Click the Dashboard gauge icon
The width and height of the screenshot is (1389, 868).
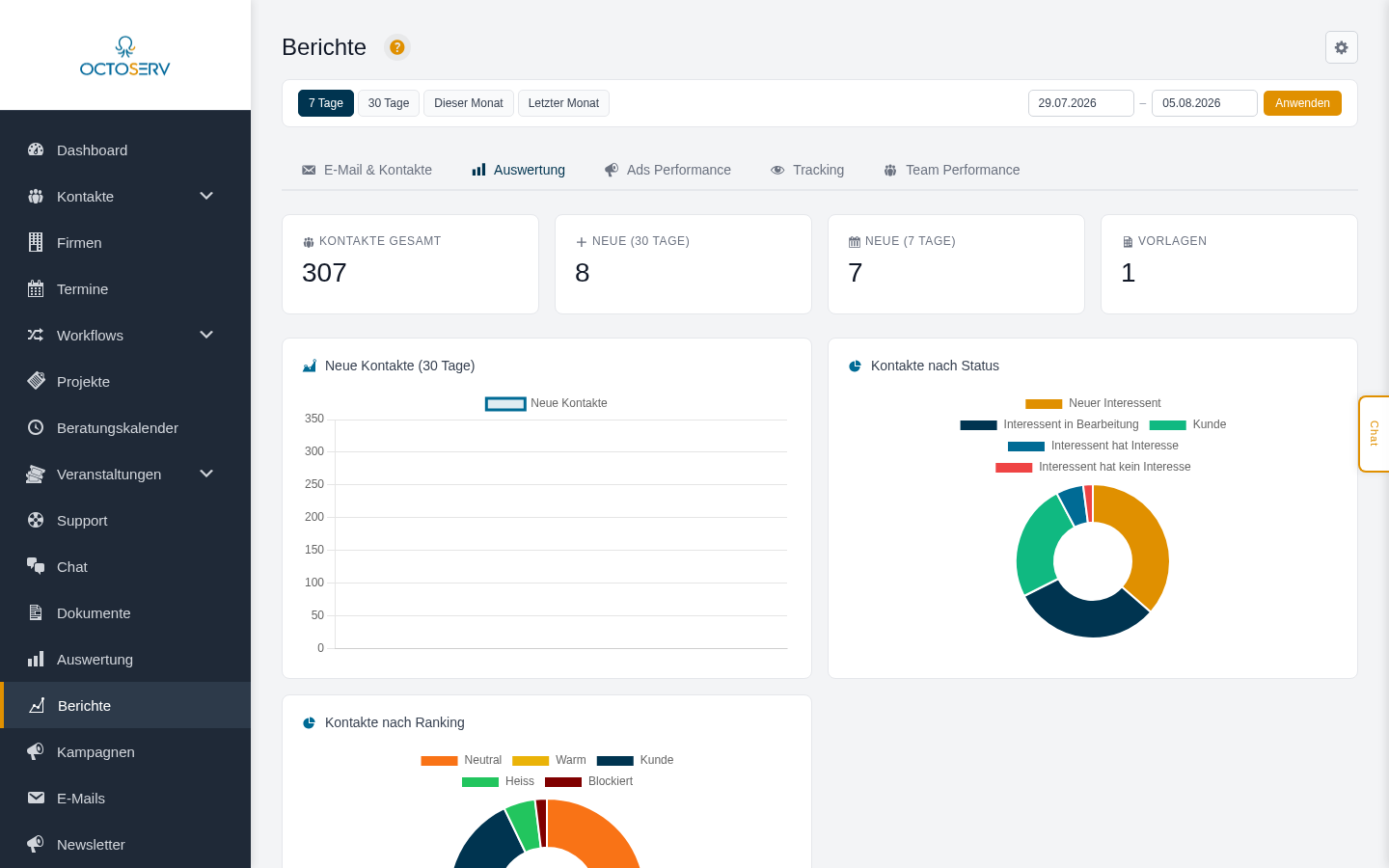36,149
